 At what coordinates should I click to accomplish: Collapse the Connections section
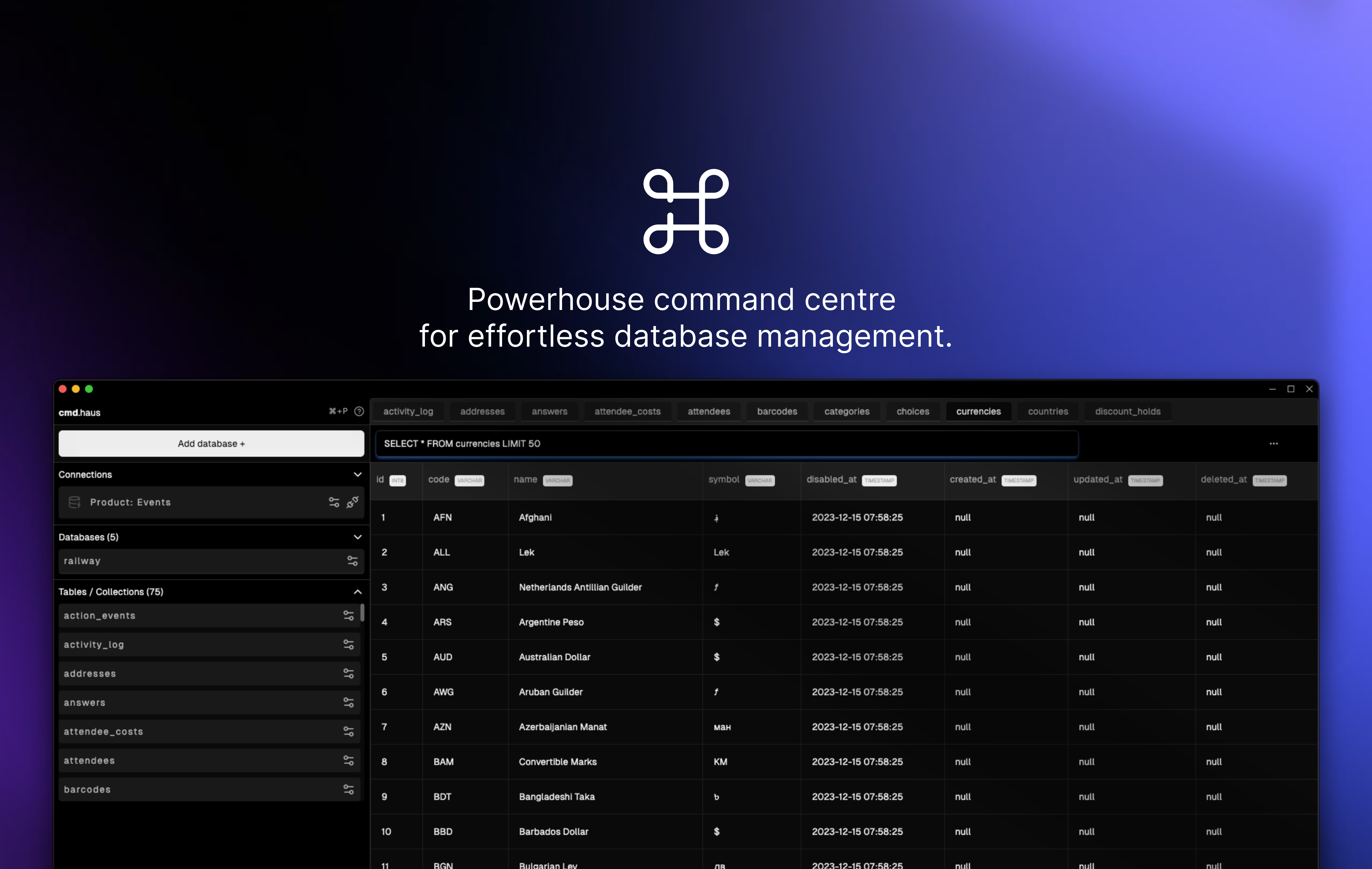pyautogui.click(x=358, y=474)
